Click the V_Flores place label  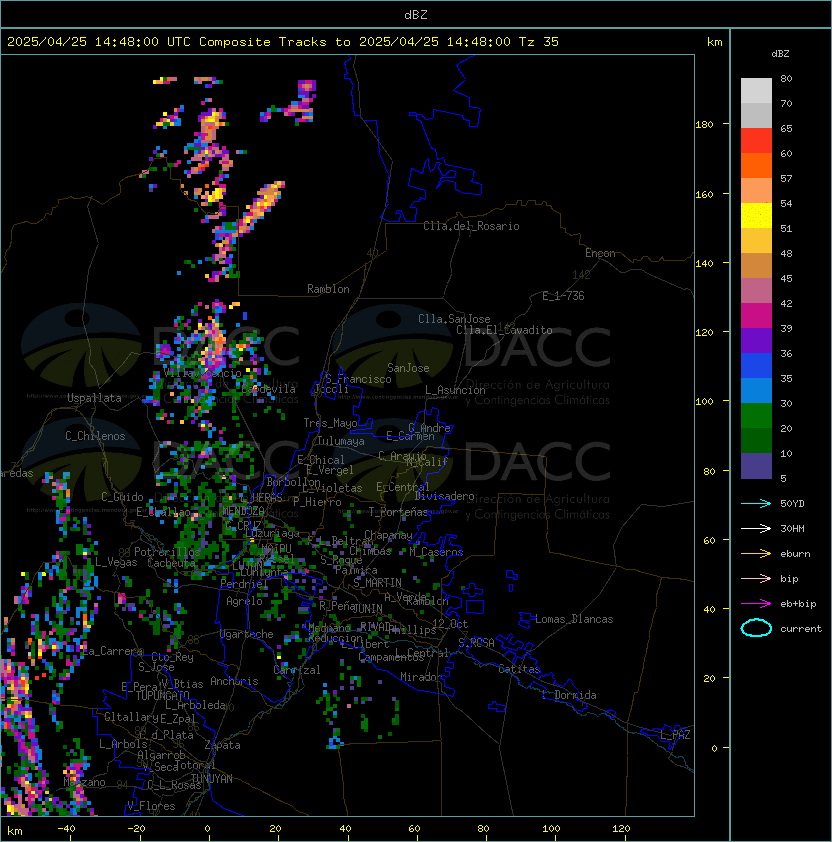click(x=151, y=806)
